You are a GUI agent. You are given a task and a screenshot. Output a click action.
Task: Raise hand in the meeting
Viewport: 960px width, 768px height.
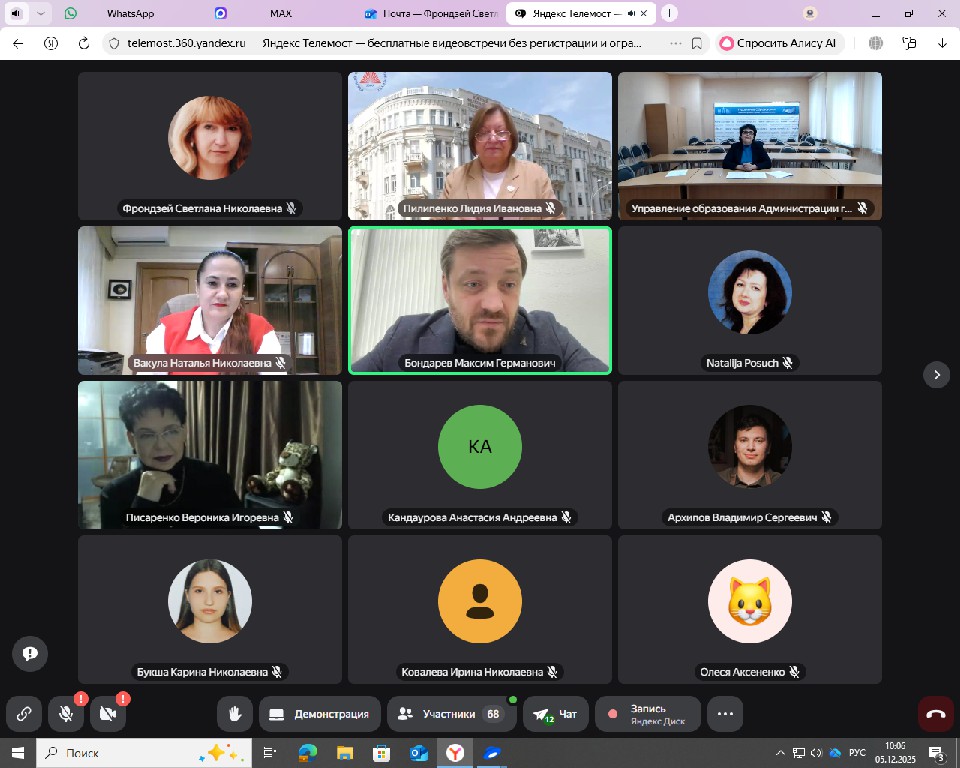235,714
